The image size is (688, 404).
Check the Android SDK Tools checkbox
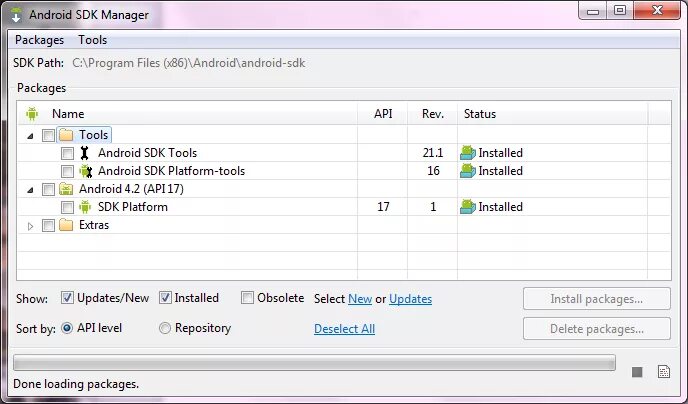pyautogui.click(x=67, y=153)
